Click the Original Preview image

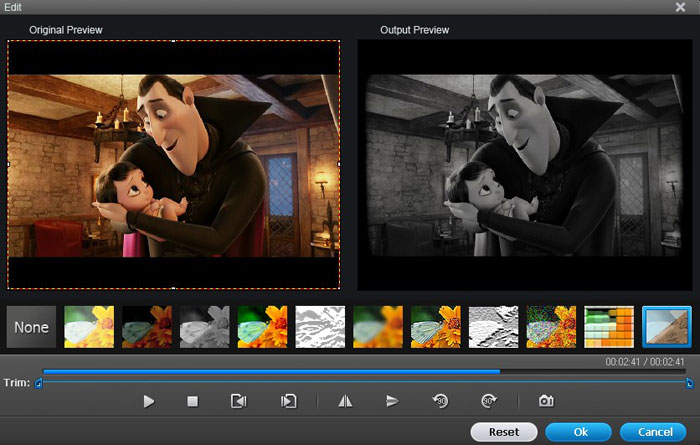point(174,166)
